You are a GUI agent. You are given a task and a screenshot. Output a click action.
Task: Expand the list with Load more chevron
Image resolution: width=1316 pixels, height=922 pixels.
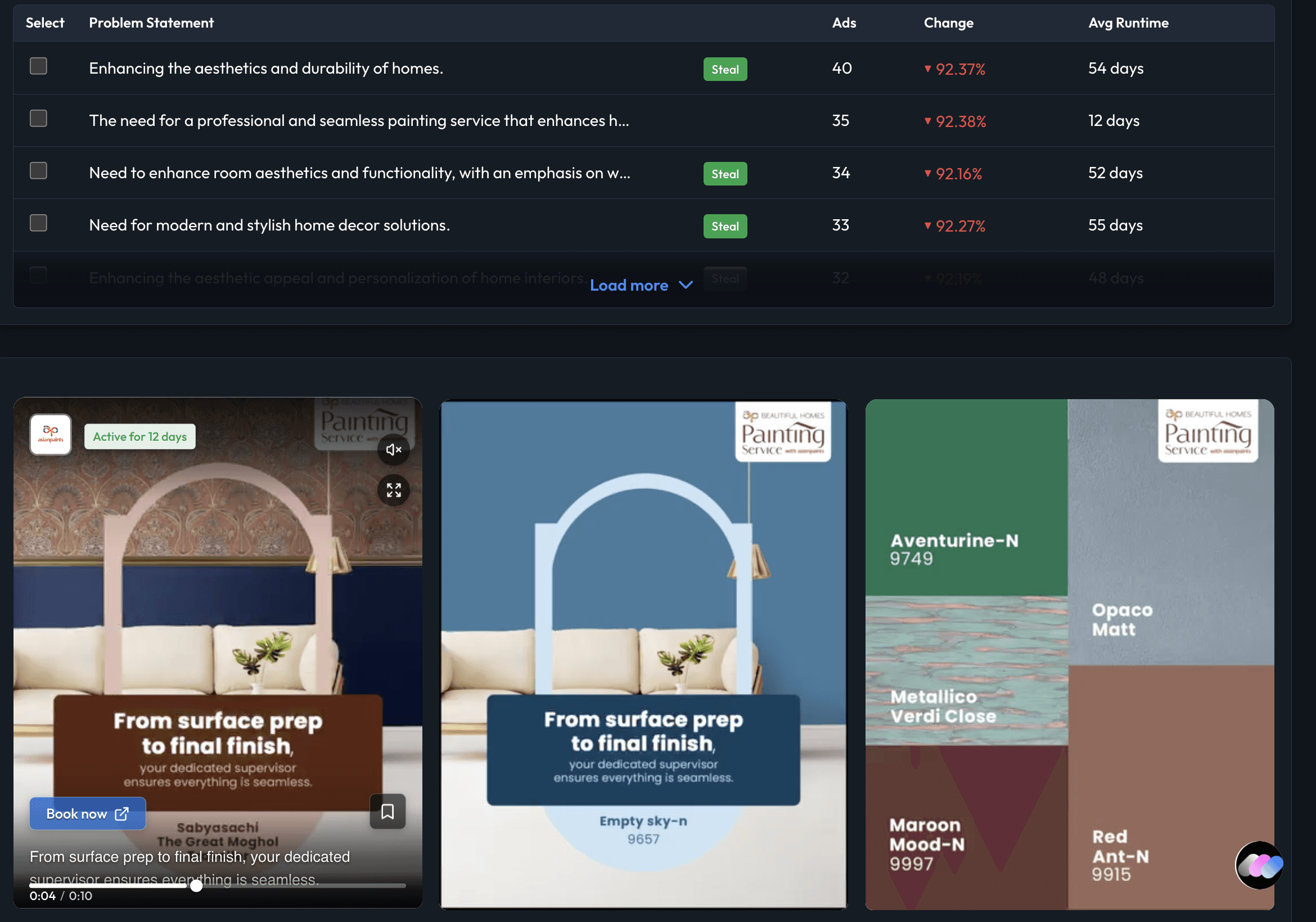(686, 285)
